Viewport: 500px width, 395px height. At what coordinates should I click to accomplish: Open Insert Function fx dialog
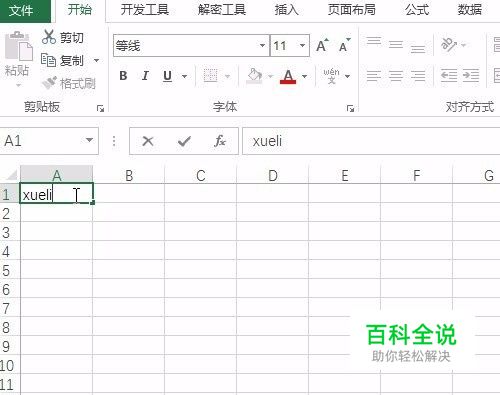(220, 141)
